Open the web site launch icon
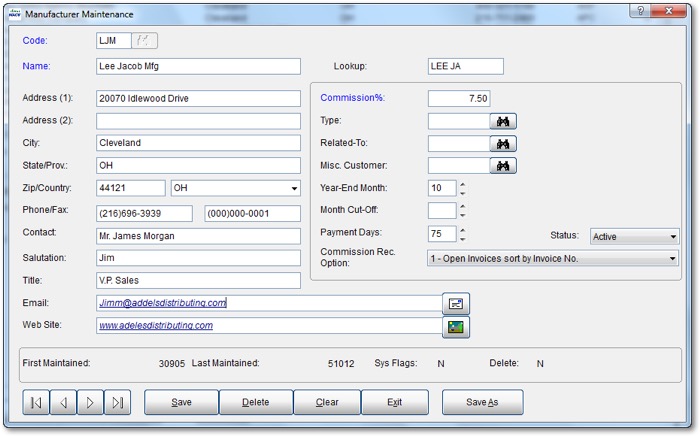700x436 pixels. 456,327
